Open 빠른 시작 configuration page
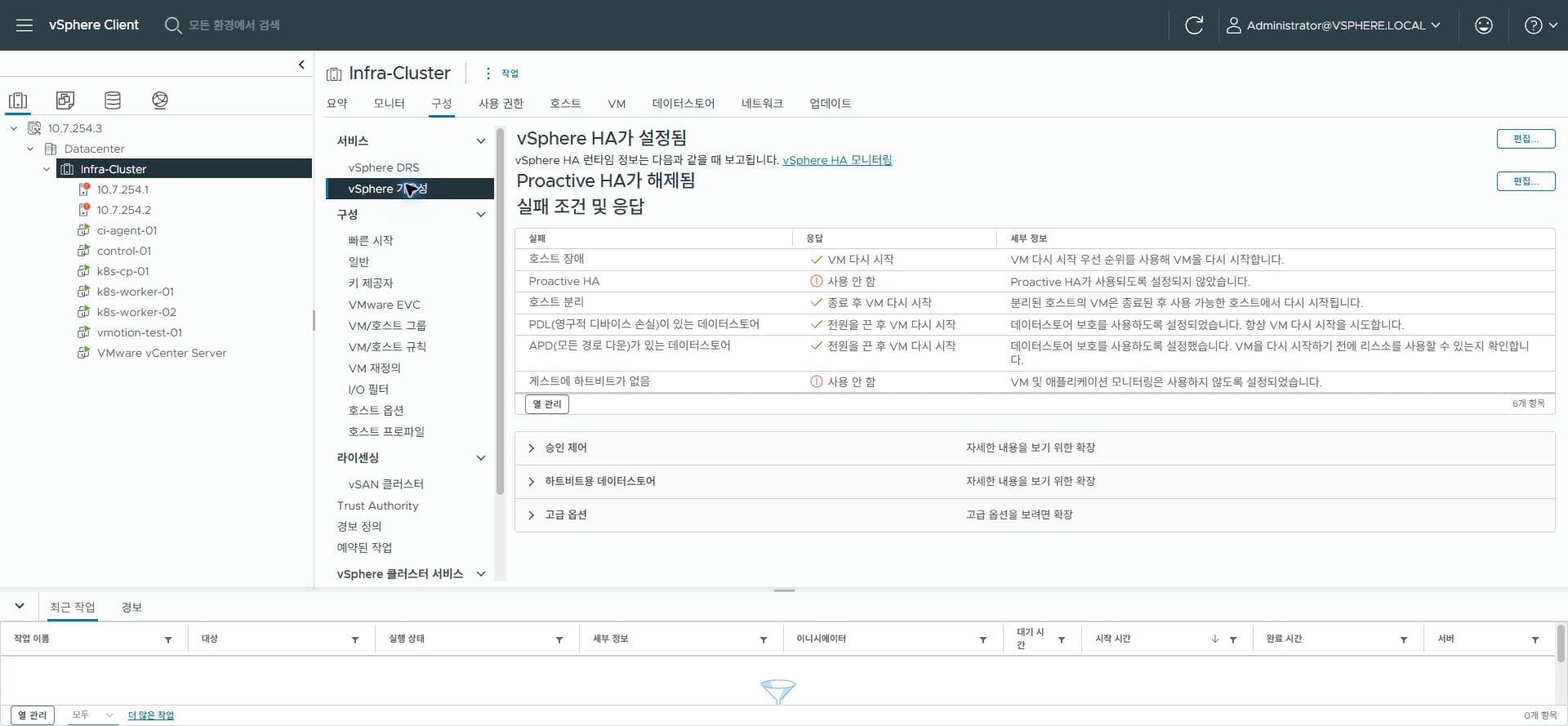 coord(371,240)
